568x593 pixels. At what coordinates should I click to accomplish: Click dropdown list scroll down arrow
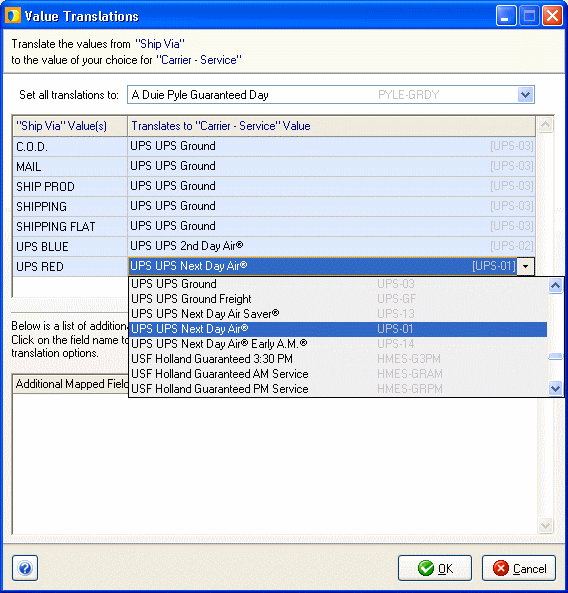[555, 388]
